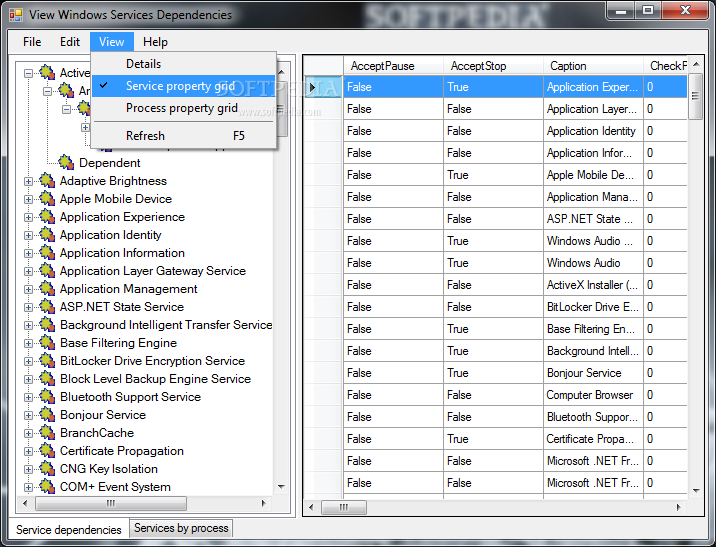This screenshot has width=716, height=547.
Task: Select Process property grid menu entry
Action: coord(184,108)
